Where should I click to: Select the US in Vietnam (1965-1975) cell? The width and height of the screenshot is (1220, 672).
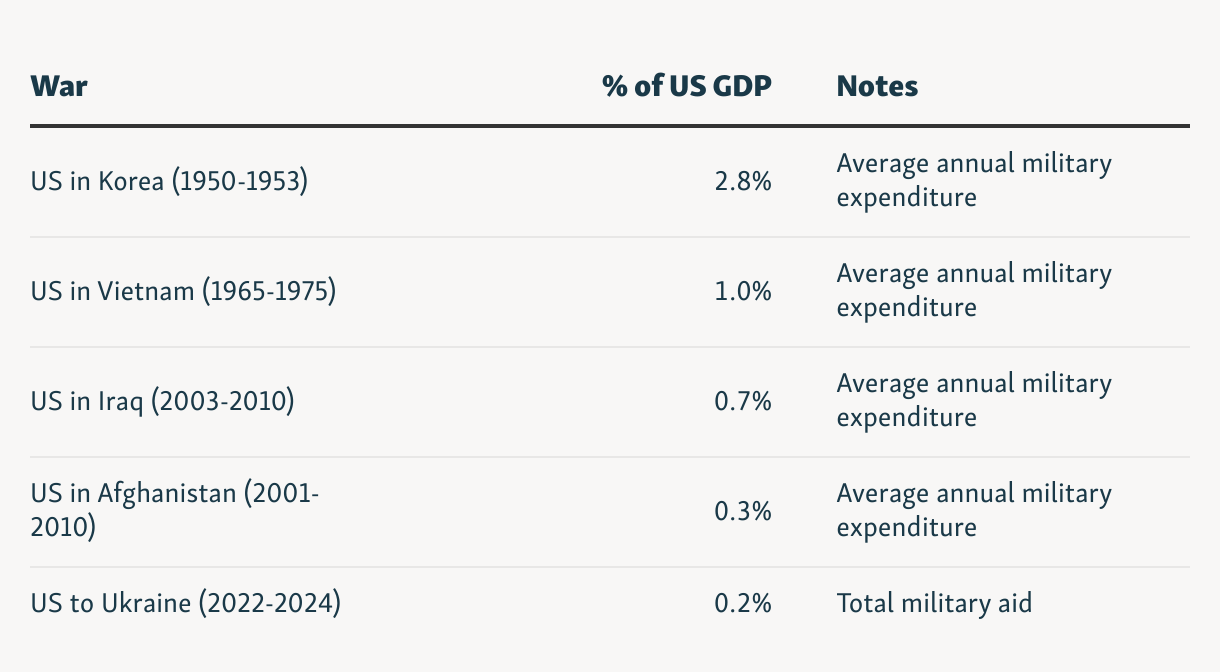tap(183, 292)
